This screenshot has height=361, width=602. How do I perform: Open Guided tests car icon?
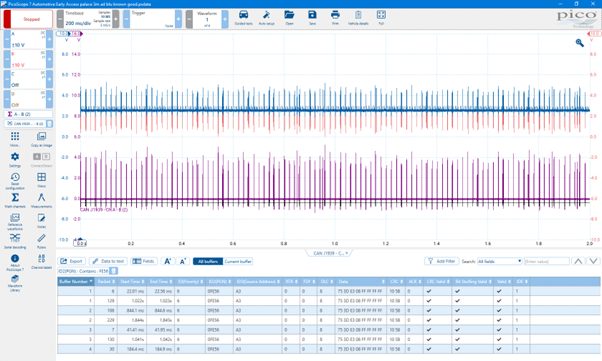(243, 18)
